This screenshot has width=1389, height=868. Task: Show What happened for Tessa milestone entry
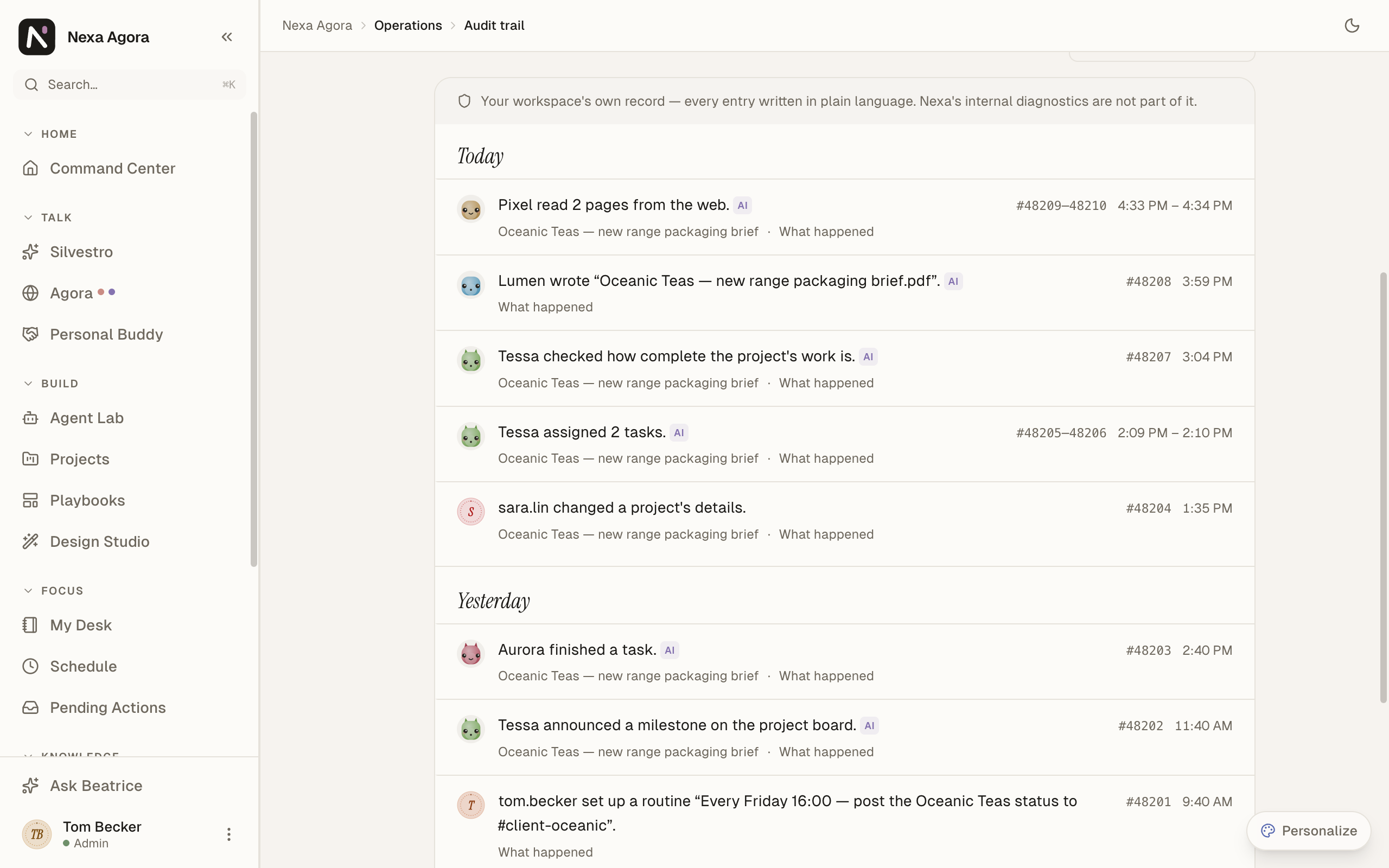pyautogui.click(x=826, y=751)
